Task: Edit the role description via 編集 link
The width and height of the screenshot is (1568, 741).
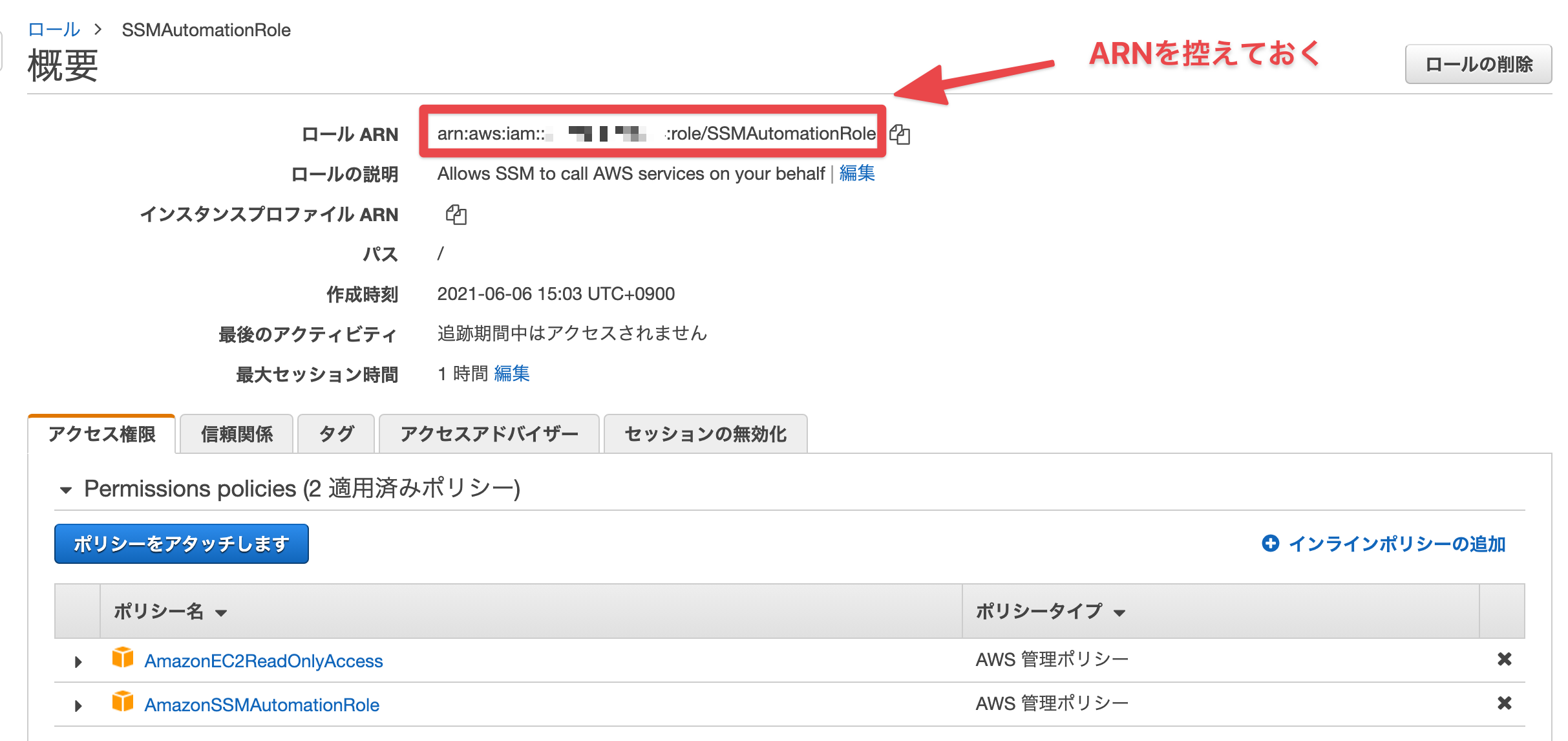Action: (857, 173)
